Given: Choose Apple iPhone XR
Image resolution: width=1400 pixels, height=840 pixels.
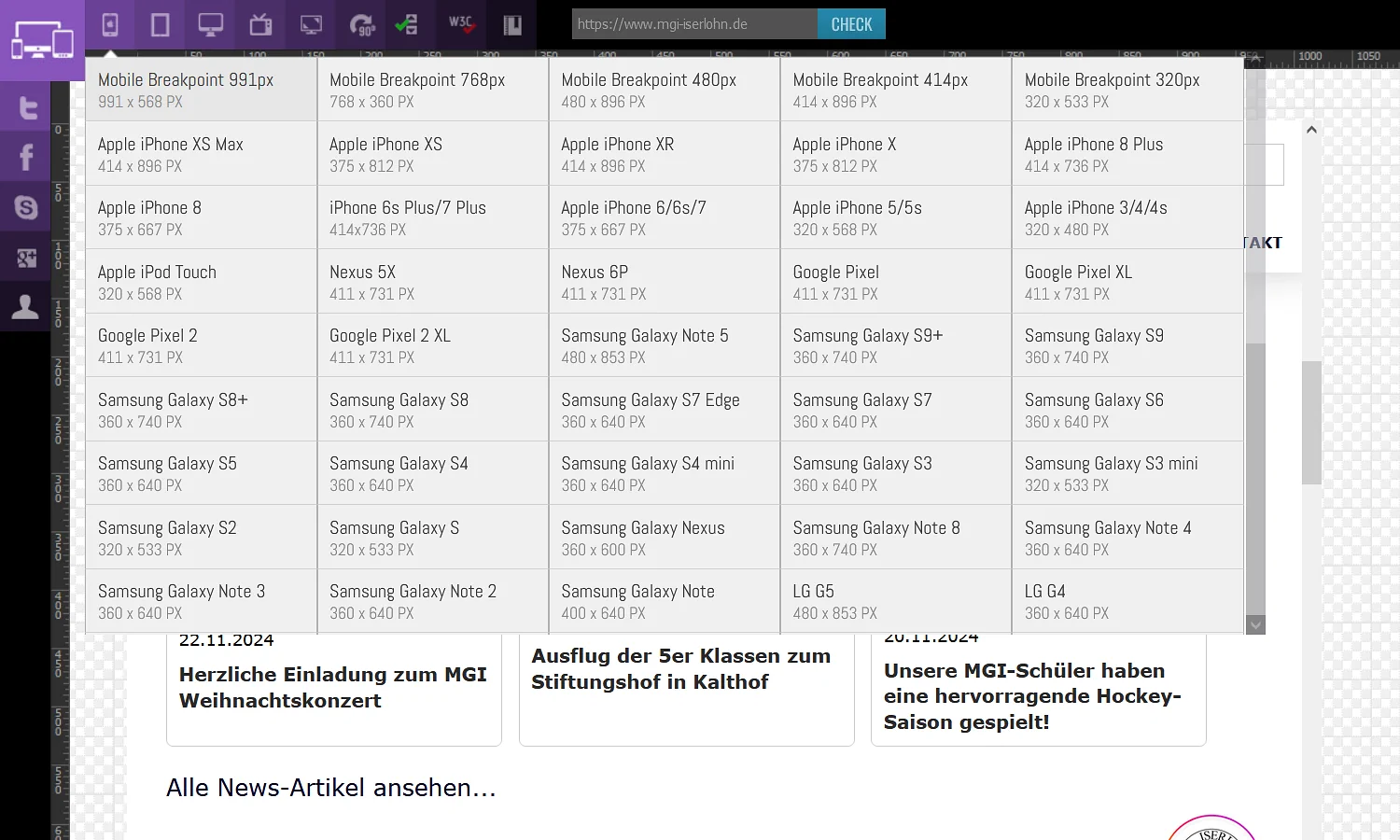Looking at the screenshot, I should tap(665, 154).
